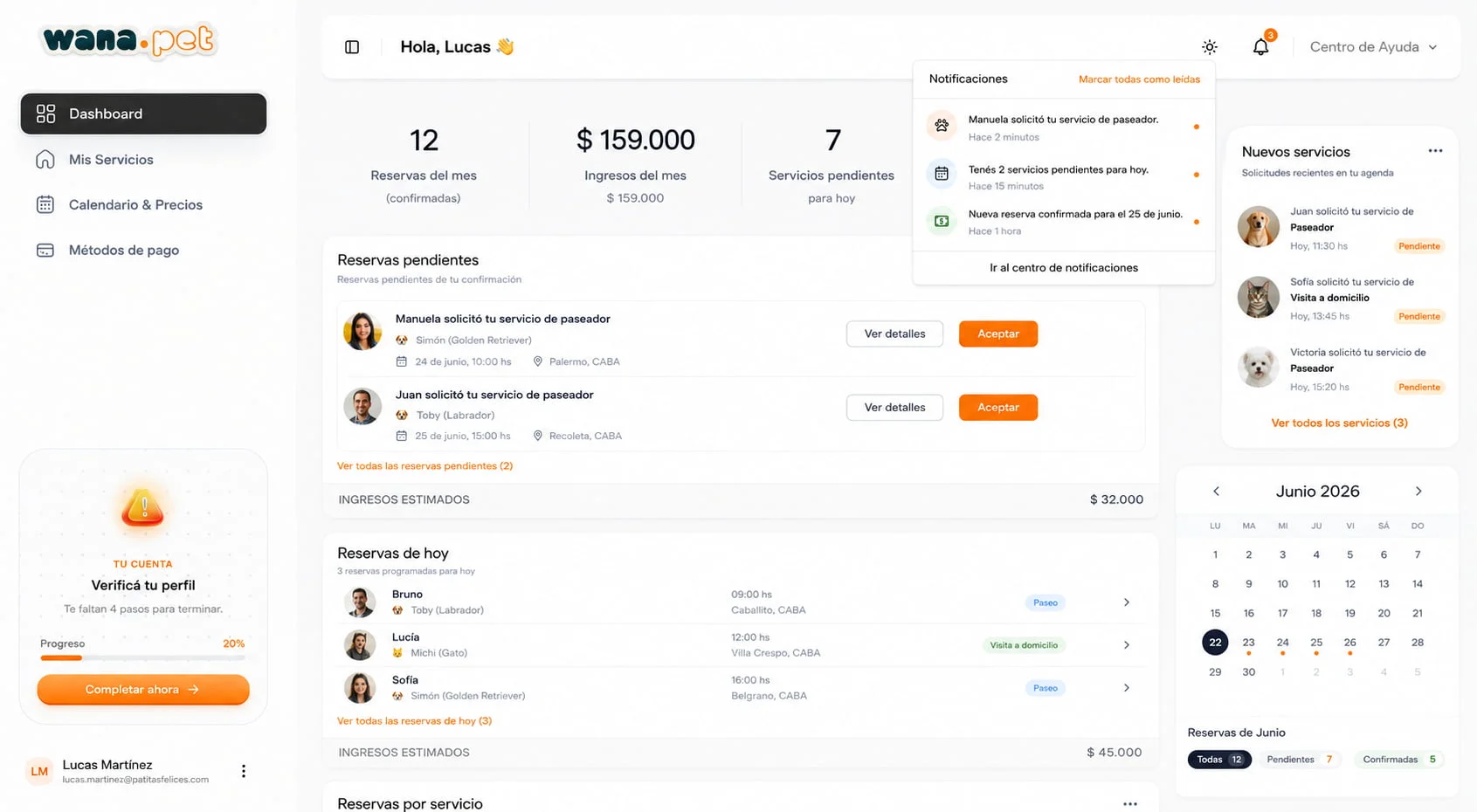The image size is (1477, 812).
Task: Open Lucas Martínez account options menu
Action: coord(244,771)
